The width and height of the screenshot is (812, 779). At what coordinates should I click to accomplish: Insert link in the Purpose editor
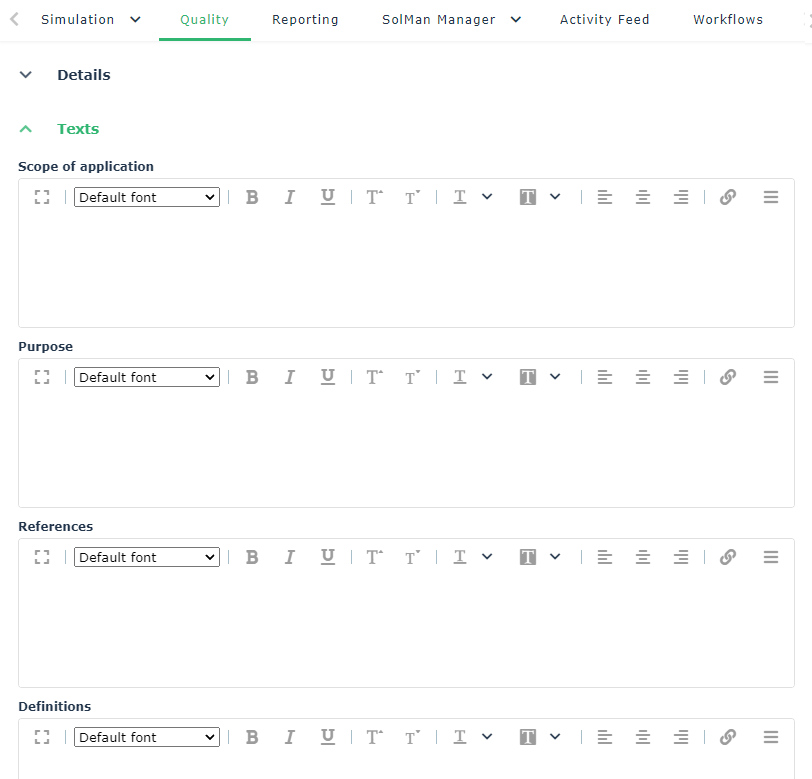[x=728, y=377]
